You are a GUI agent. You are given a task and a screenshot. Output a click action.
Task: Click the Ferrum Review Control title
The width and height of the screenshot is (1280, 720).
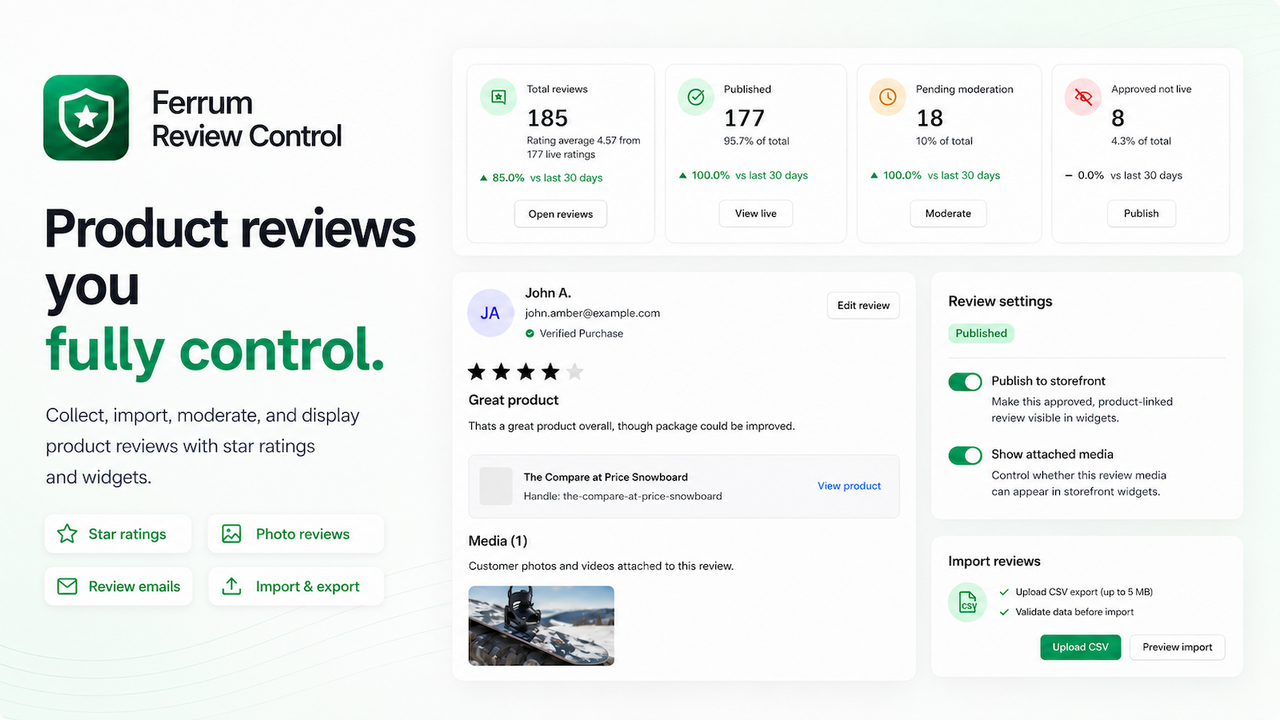(x=247, y=119)
